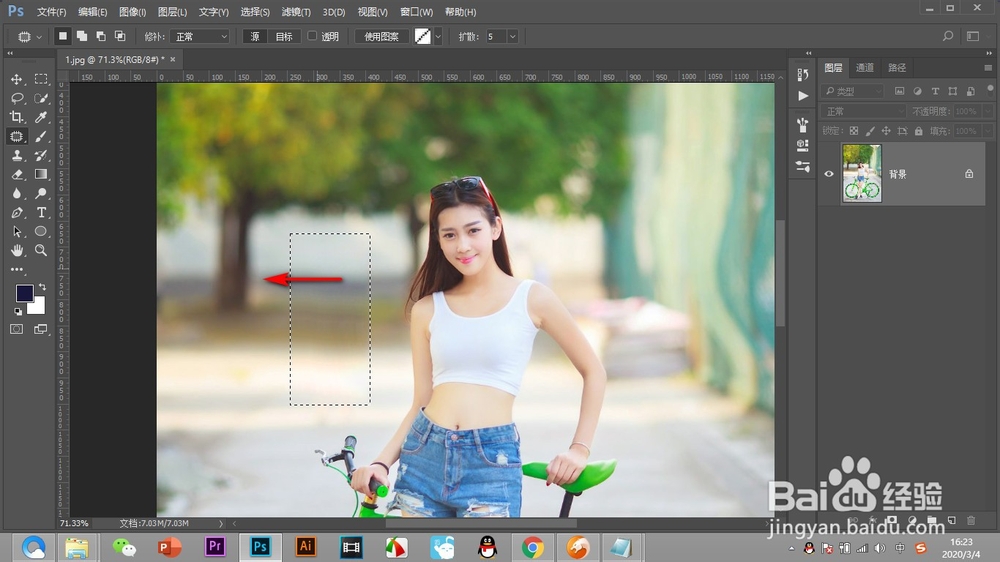Click the 背景 layer thumbnail
The height and width of the screenshot is (562, 1000).
click(862, 174)
